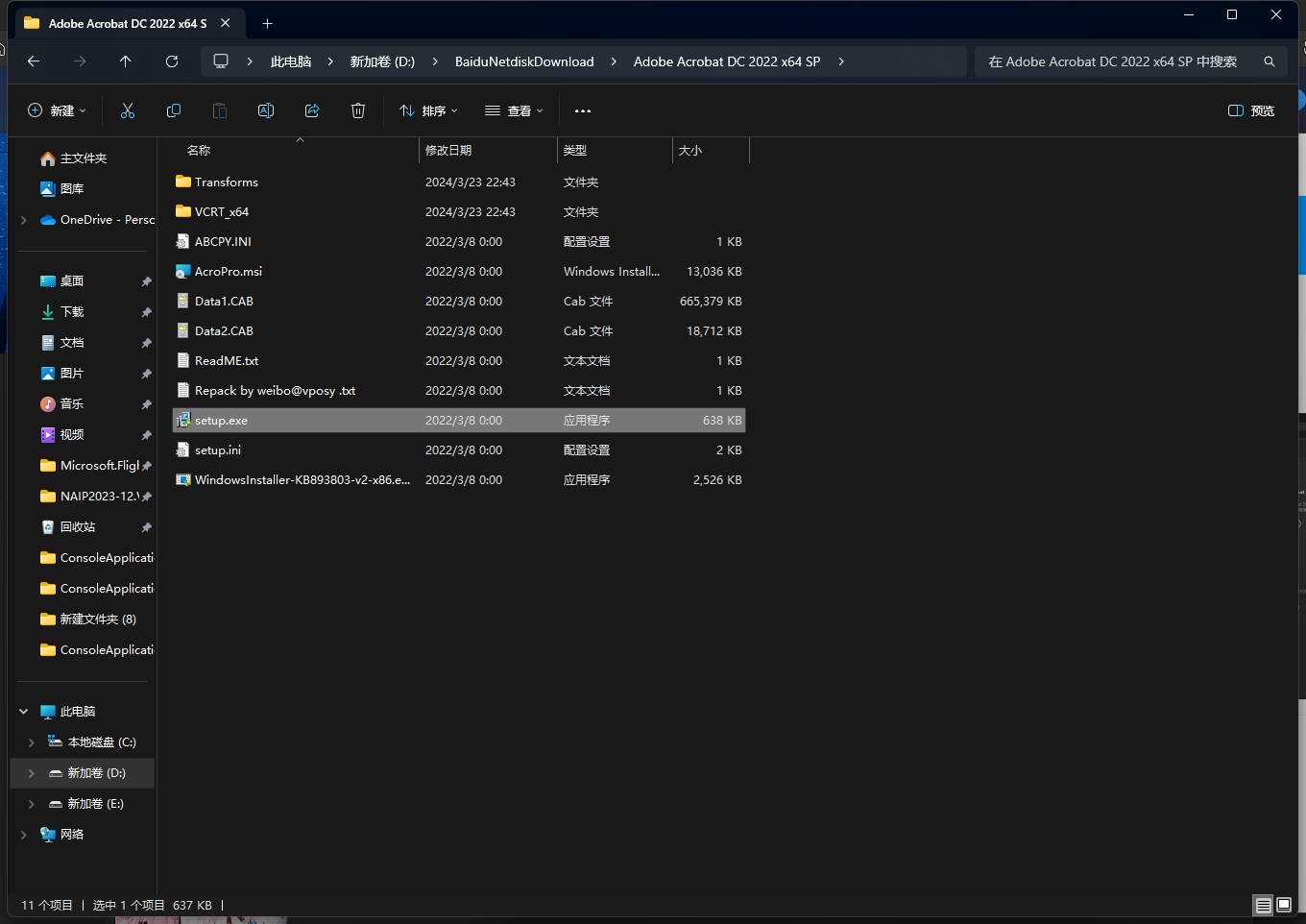Viewport: 1306px width, 924px height.
Task: Click the Cut scissors icon
Action: click(128, 111)
